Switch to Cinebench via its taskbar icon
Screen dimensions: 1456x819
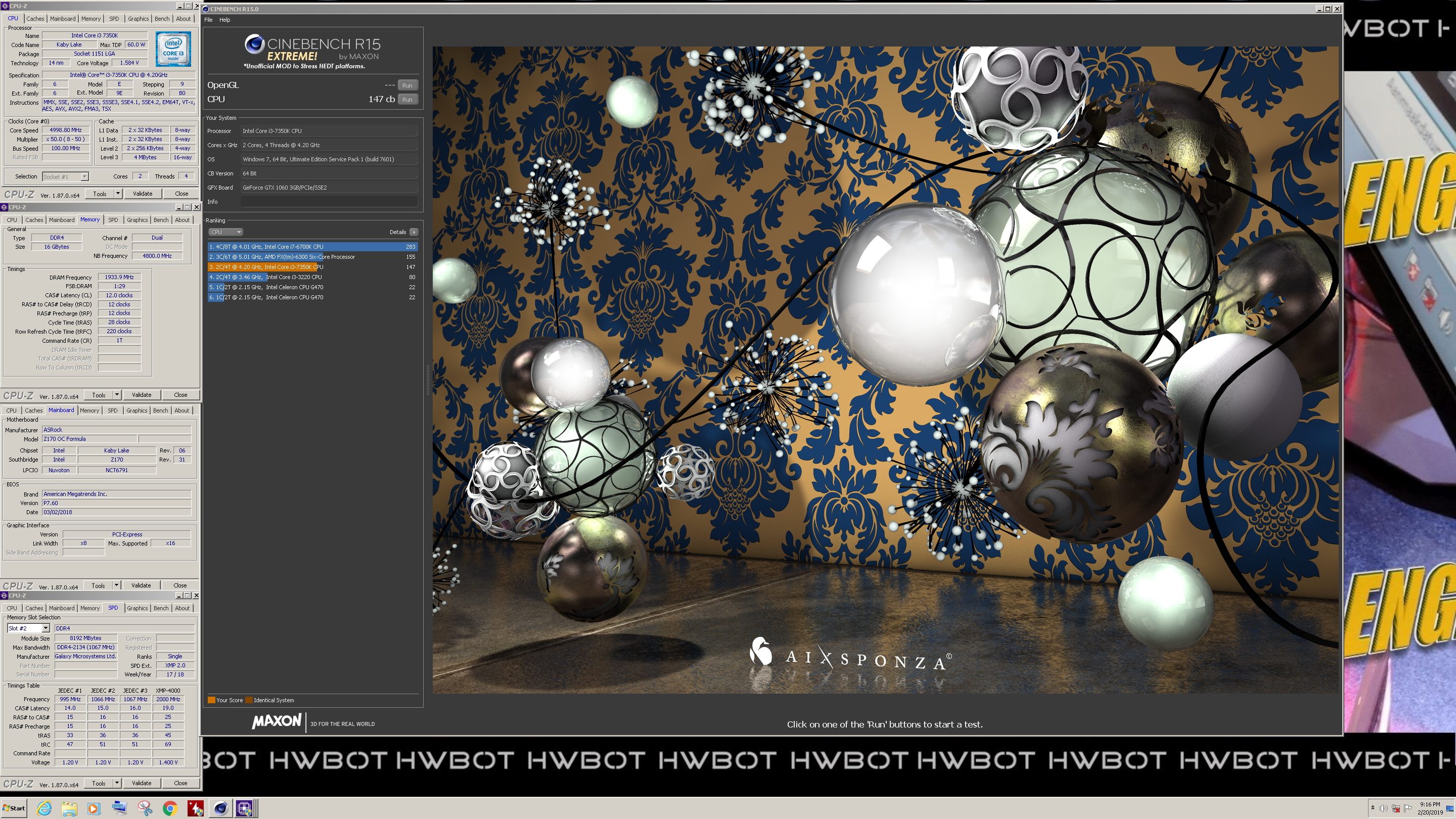pos(220,808)
